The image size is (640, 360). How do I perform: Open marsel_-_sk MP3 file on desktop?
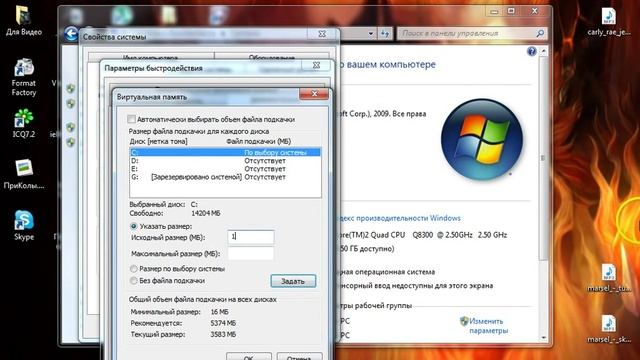click(609, 329)
